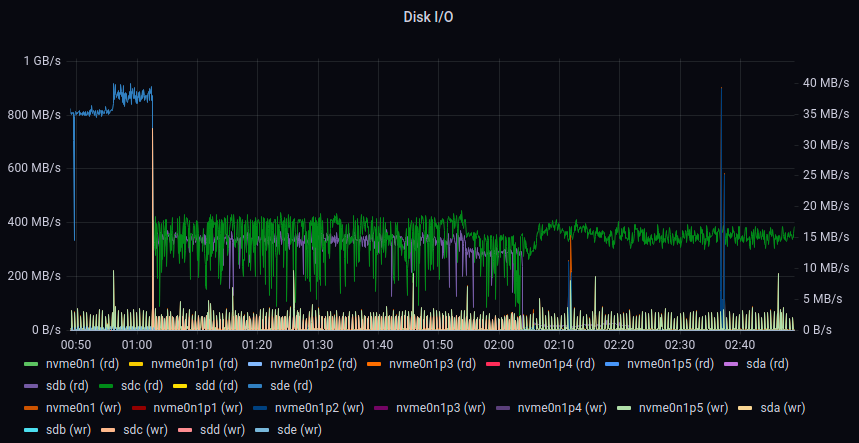Click the nvme0n1p5 (wr) legend label
Screen dimensions: 859x443
pyautogui.click(x=682, y=407)
